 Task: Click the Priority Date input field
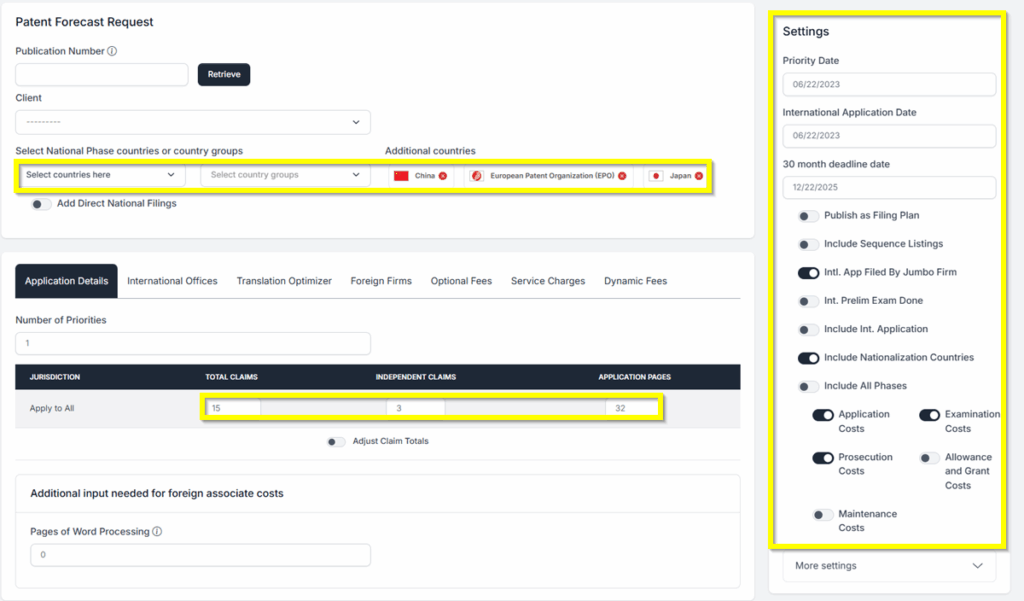pyautogui.click(x=888, y=84)
